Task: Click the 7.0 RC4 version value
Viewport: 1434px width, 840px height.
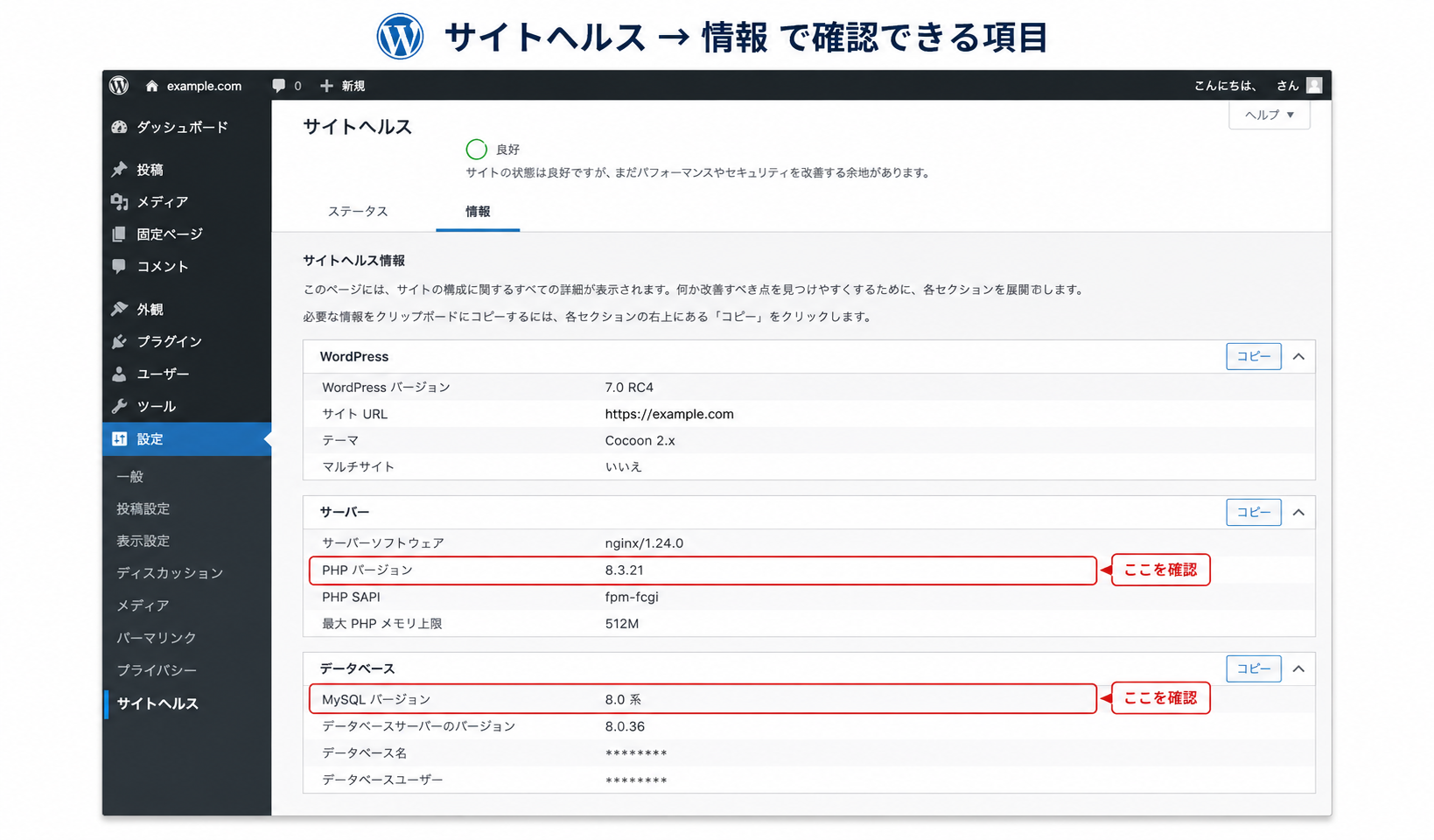Action: coord(629,387)
